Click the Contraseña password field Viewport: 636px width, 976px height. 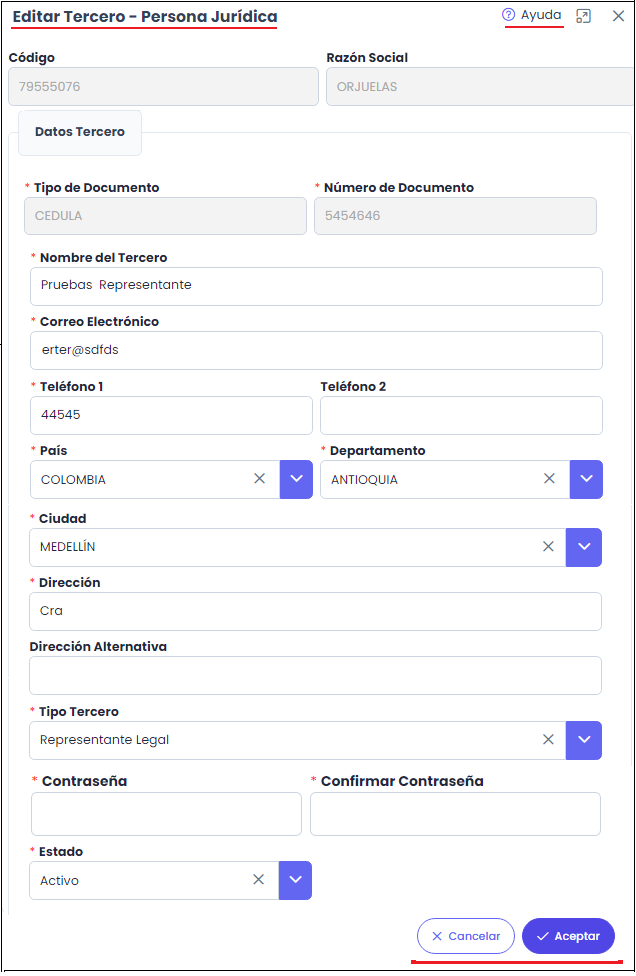(166, 814)
